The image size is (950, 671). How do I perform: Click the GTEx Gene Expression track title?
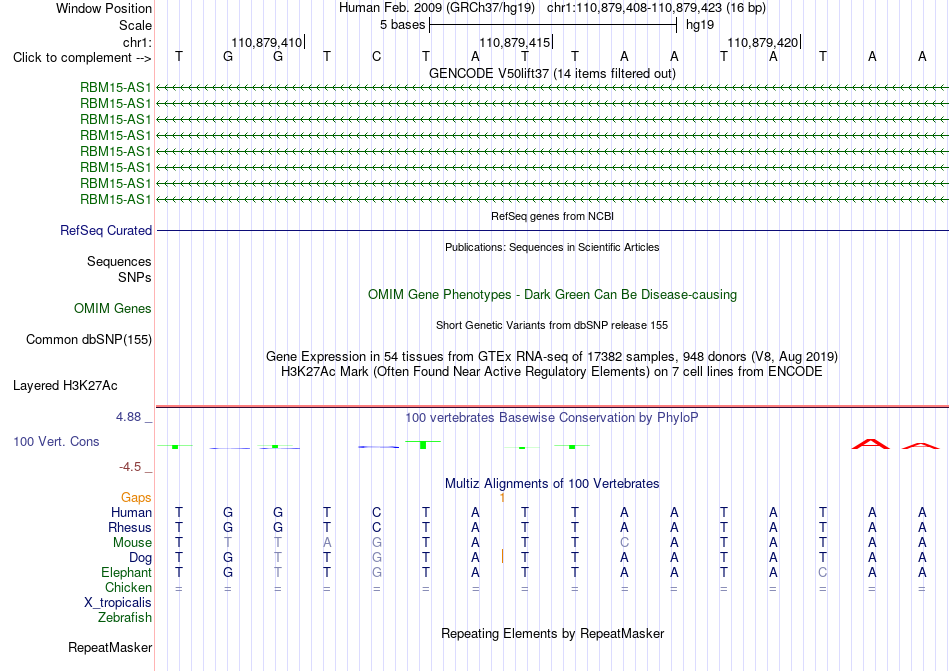click(552, 357)
